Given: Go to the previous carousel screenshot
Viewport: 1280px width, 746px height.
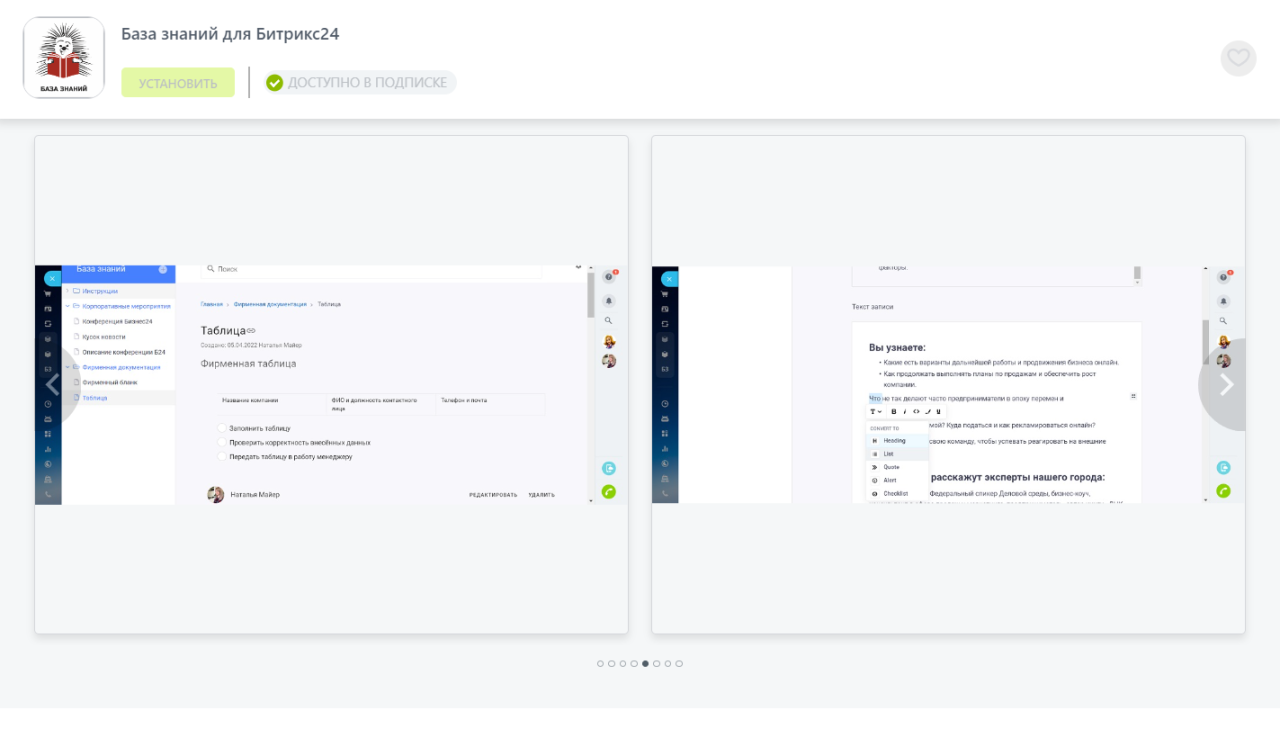Looking at the screenshot, I should tap(52, 385).
